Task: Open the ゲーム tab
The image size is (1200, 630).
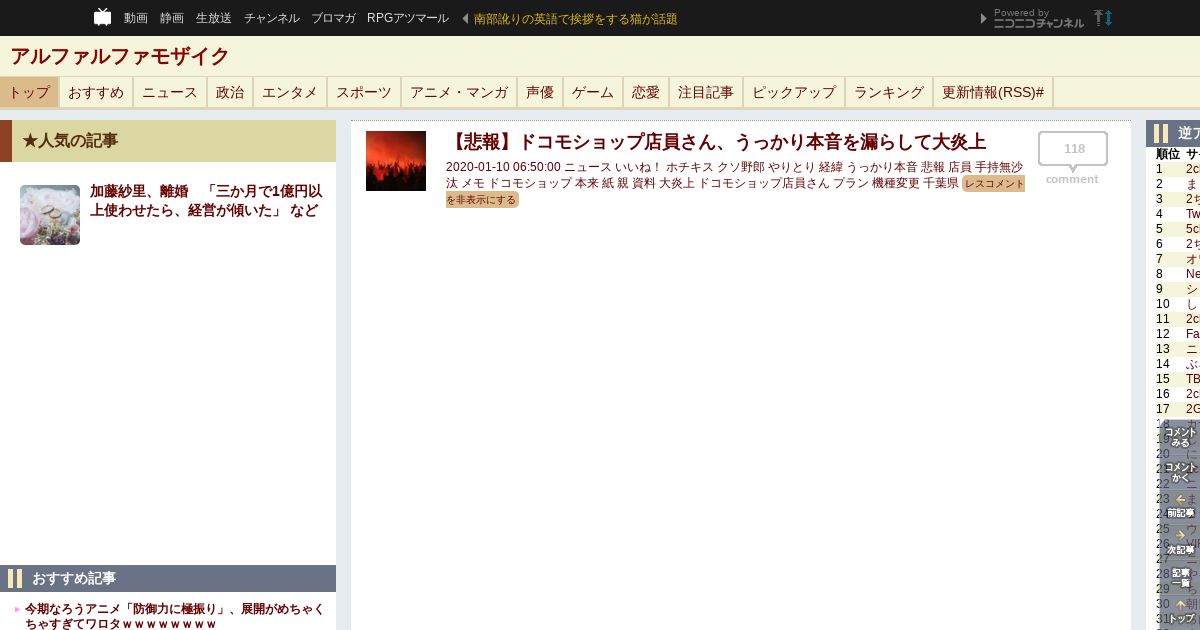Action: 593,92
